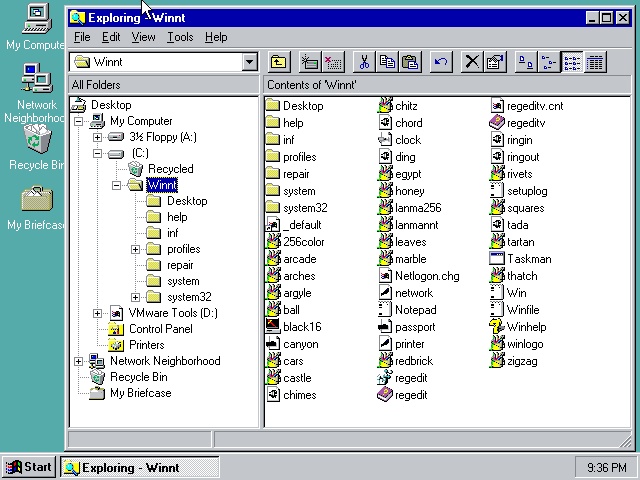Select the Notepad file in contents list
Image resolution: width=640 pixels, height=480 pixels.
tap(415, 310)
